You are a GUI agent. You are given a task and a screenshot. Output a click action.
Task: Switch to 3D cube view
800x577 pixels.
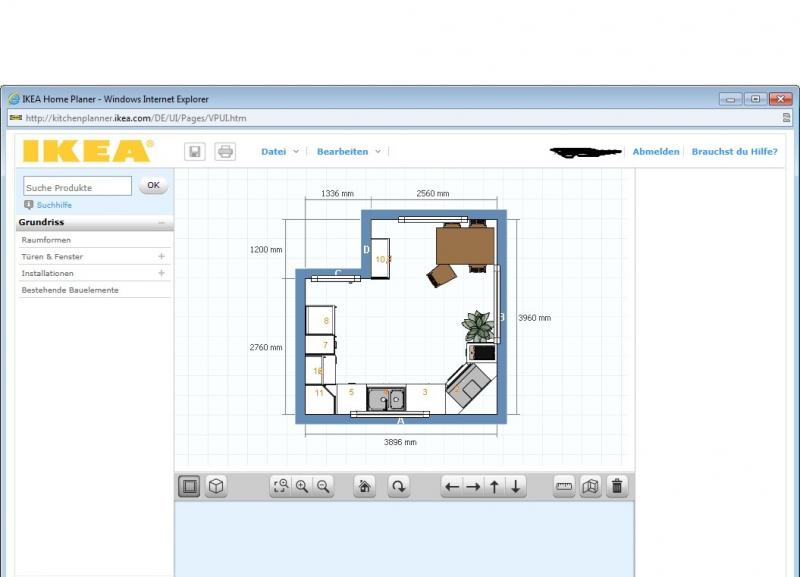pyautogui.click(x=215, y=487)
